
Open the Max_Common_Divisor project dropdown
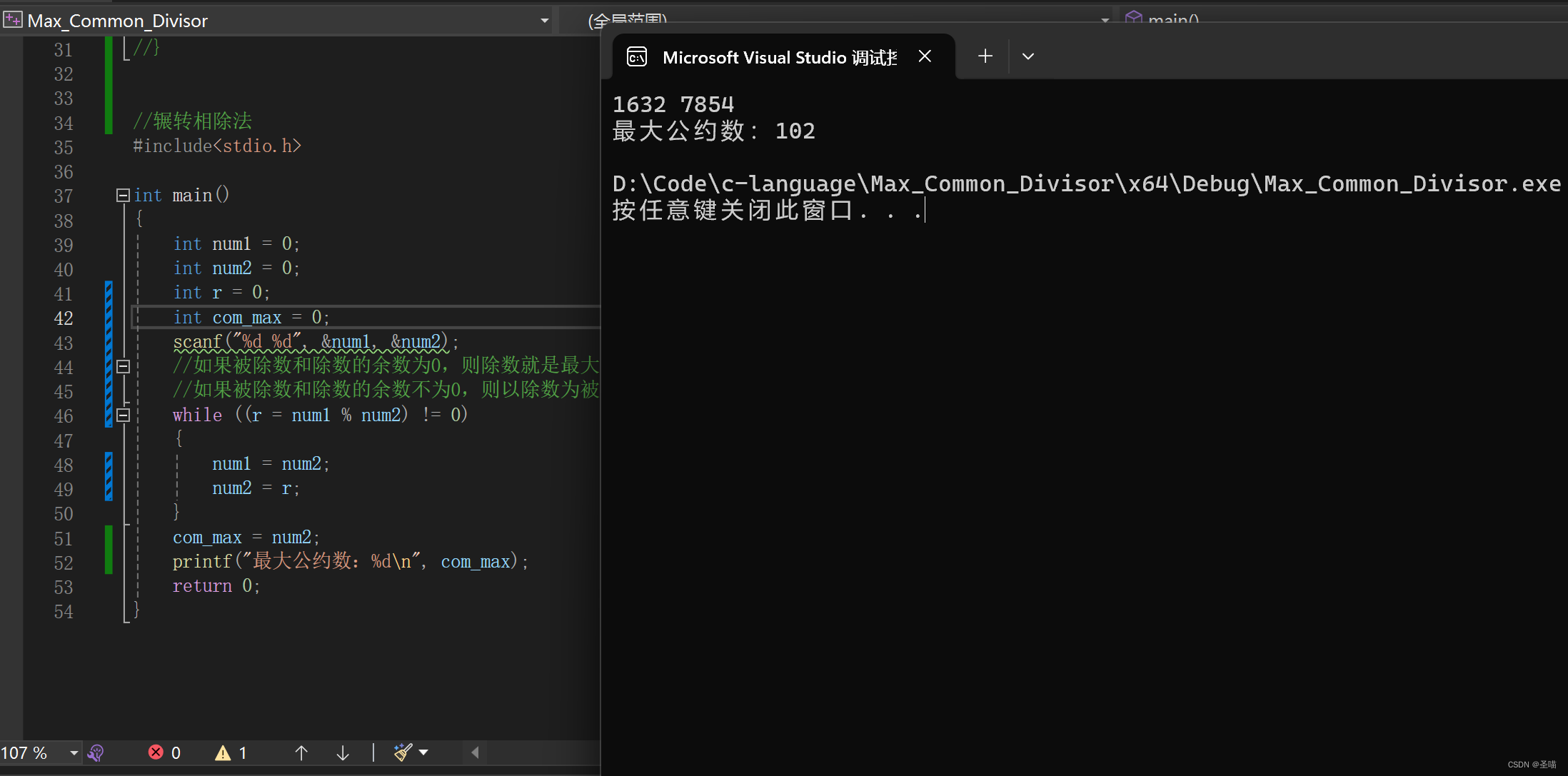tap(544, 21)
